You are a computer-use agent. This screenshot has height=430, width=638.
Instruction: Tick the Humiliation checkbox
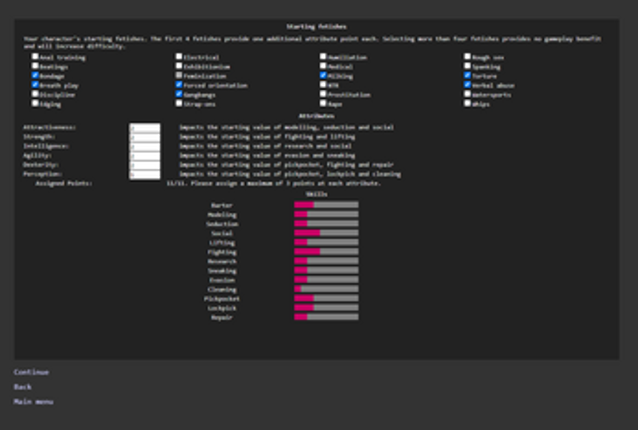tap(323, 57)
